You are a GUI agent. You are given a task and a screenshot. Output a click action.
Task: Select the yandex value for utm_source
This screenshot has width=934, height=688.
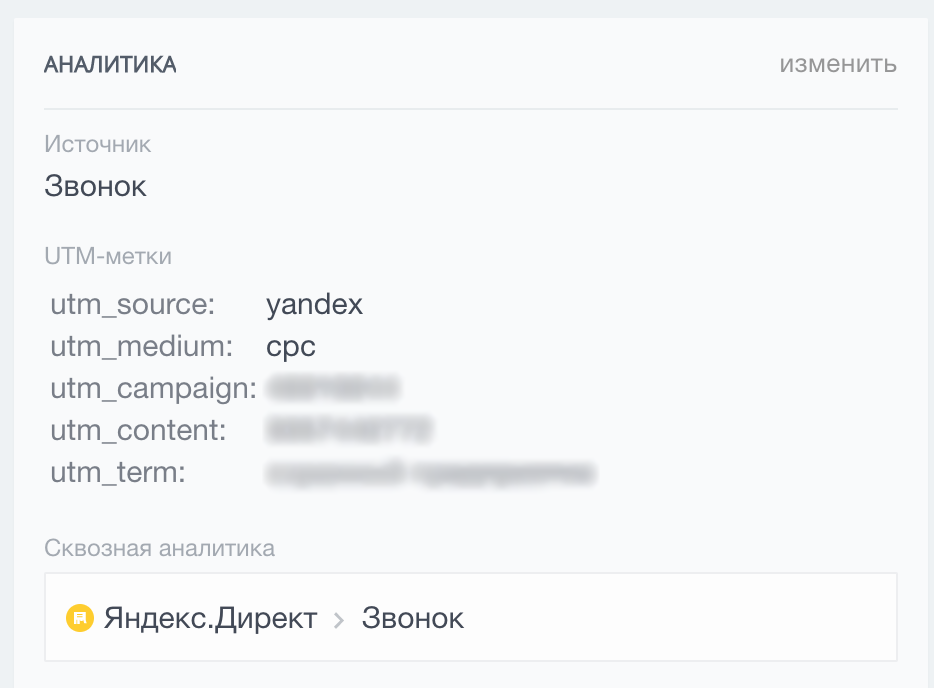(315, 304)
